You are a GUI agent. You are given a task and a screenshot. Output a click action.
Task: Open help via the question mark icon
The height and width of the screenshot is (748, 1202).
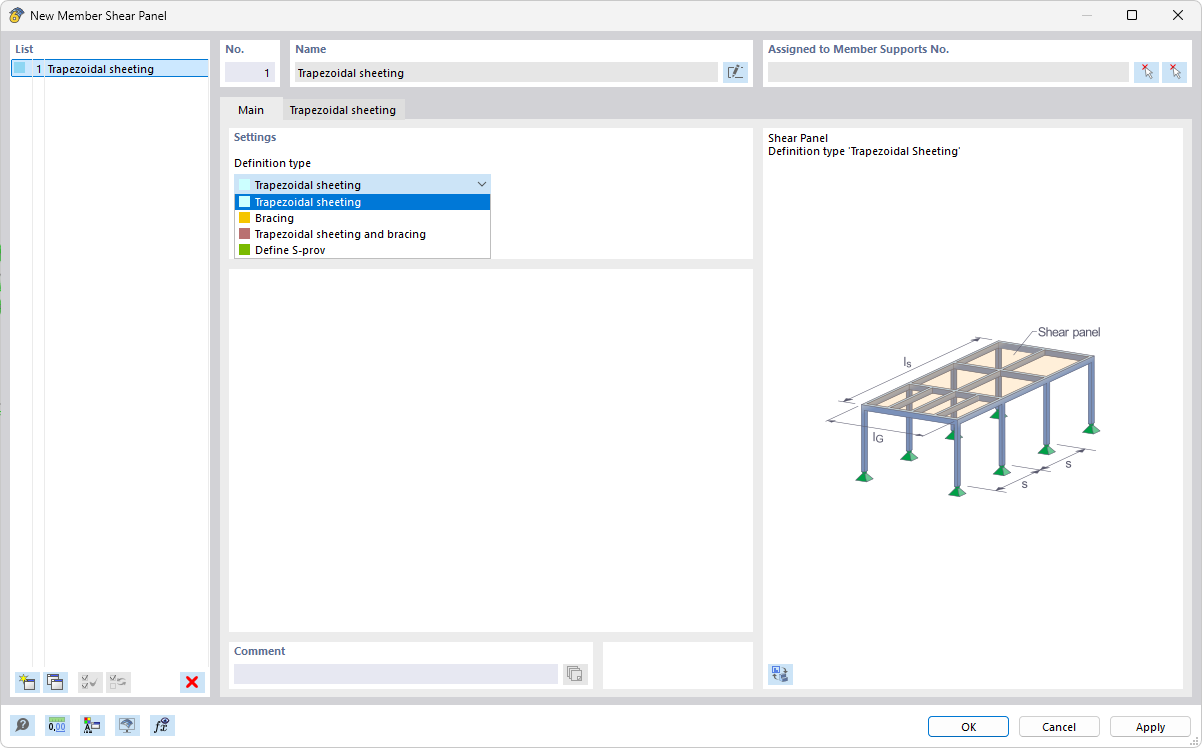tap(22, 725)
